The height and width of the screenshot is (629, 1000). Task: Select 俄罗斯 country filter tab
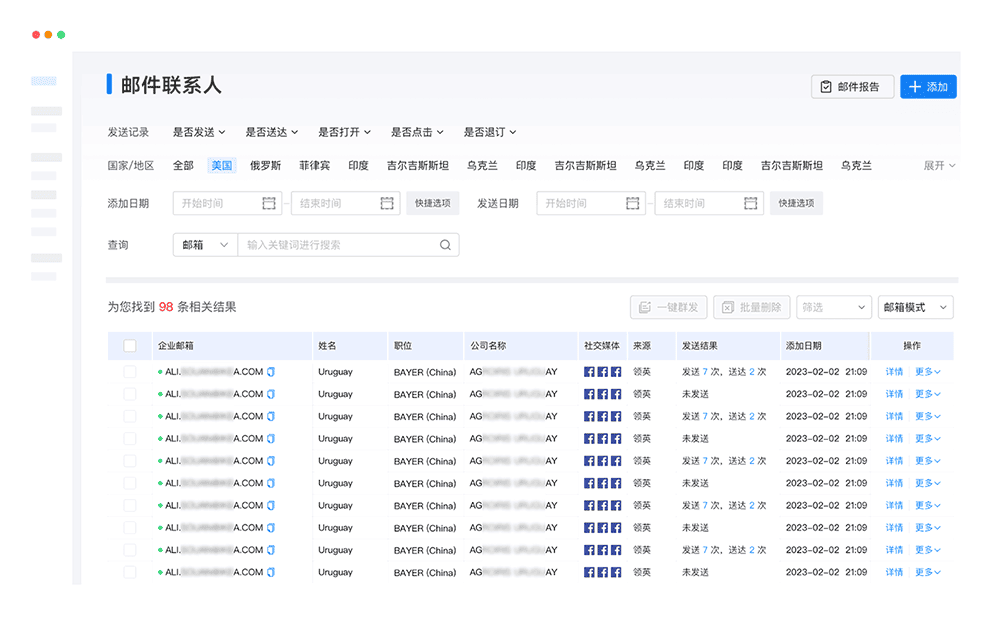pos(265,166)
